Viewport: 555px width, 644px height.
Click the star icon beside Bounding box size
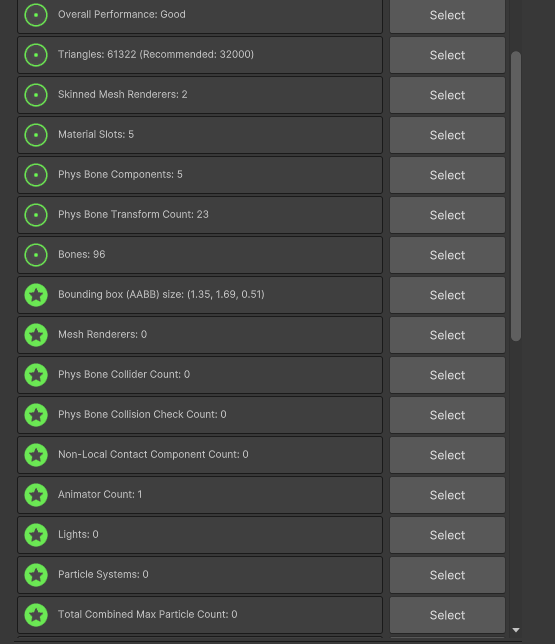[36, 295]
